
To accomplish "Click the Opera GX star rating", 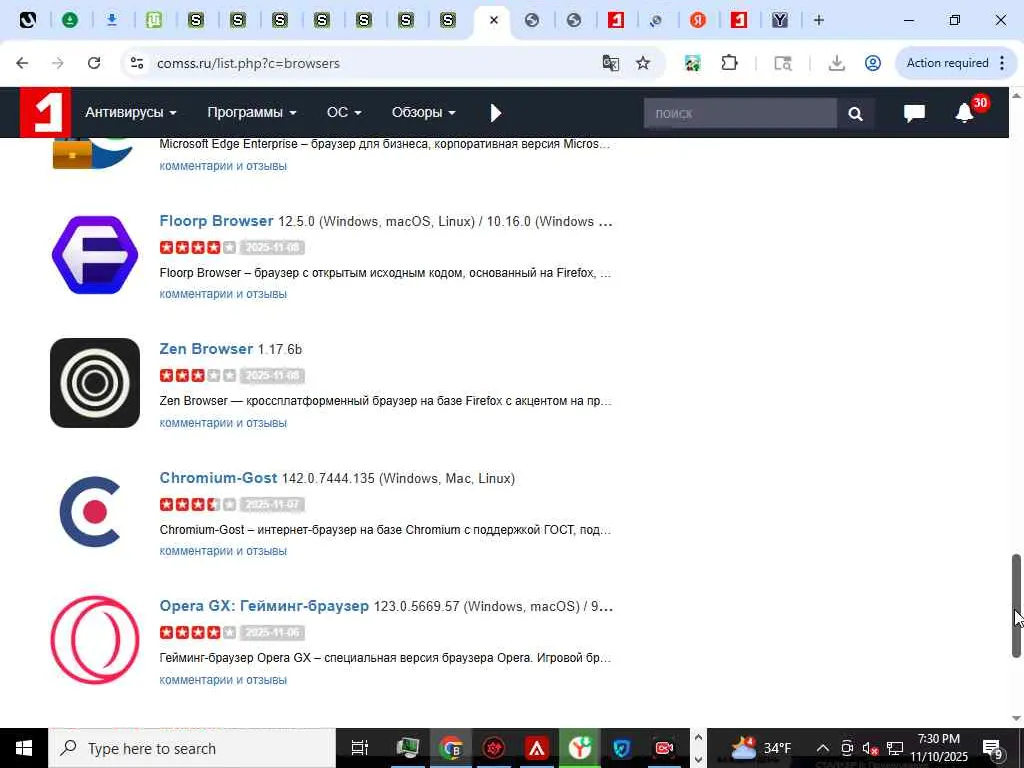I will (x=197, y=632).
